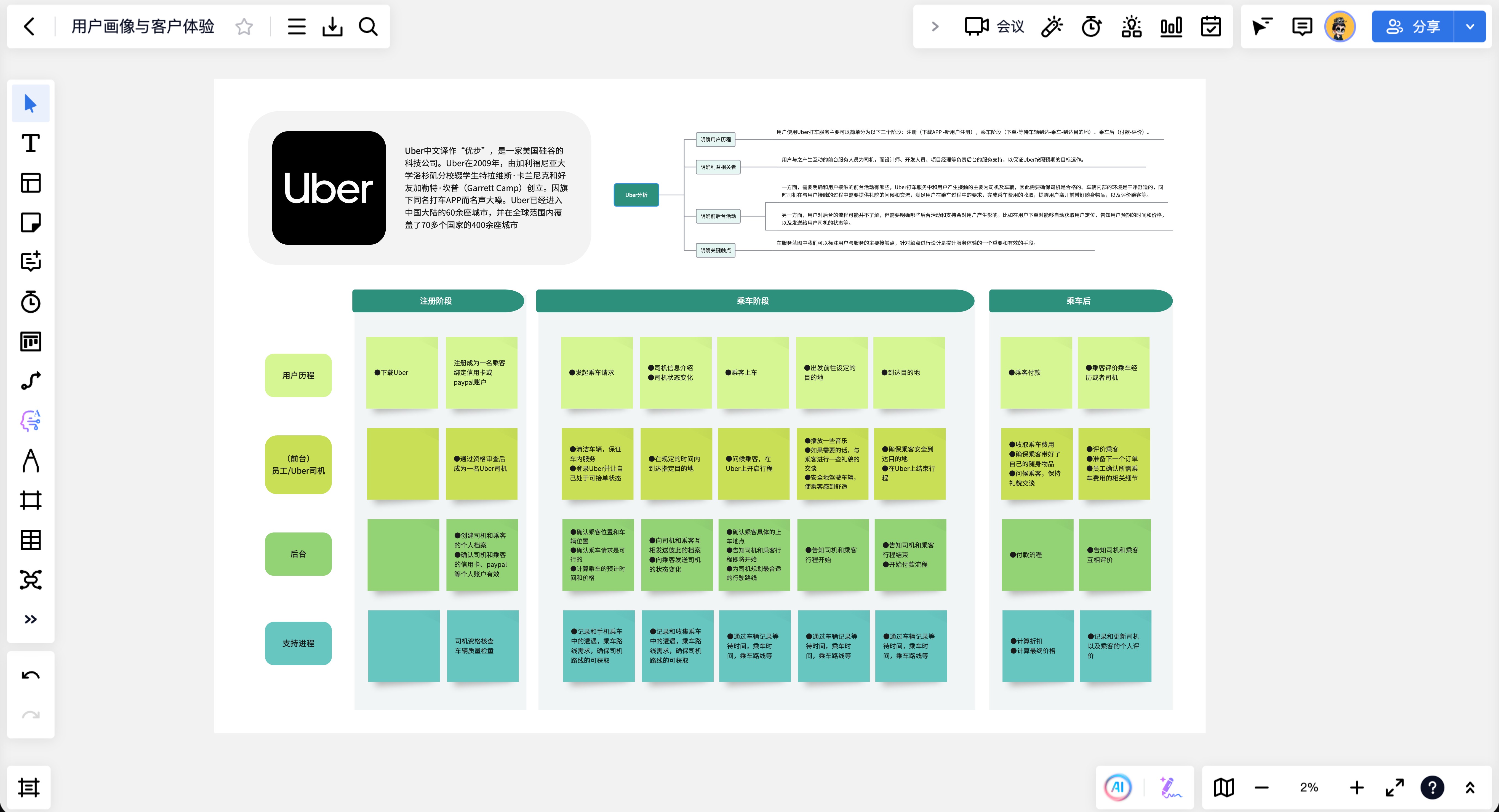The height and width of the screenshot is (812, 1499).
Task: Select the connector line tool
Action: [x=30, y=381]
